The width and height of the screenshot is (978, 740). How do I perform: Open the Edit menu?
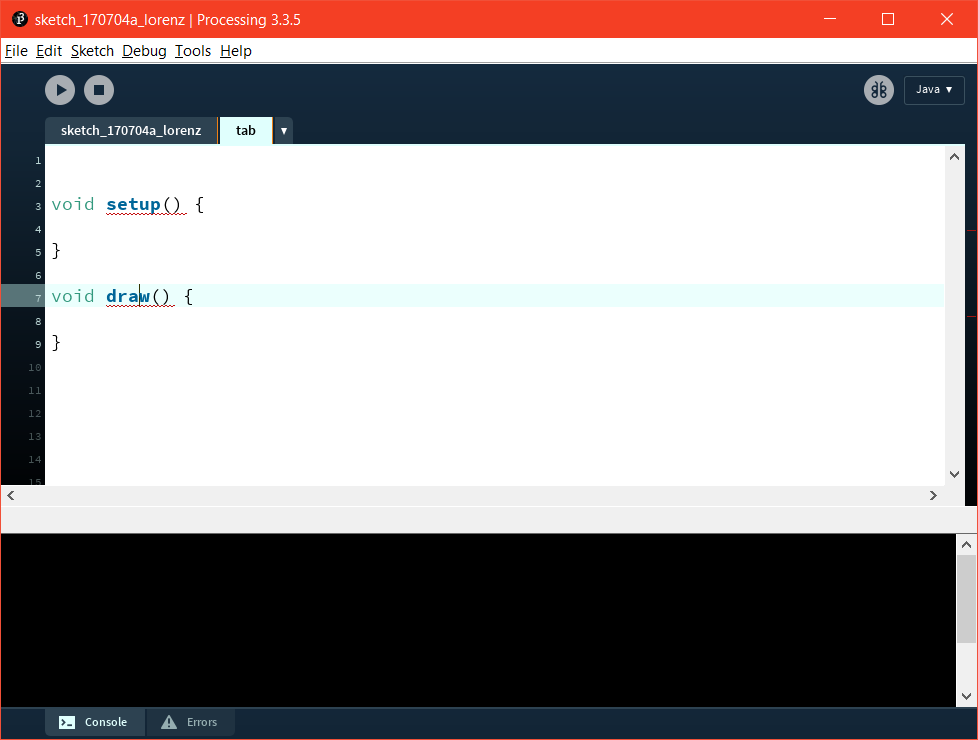point(49,51)
